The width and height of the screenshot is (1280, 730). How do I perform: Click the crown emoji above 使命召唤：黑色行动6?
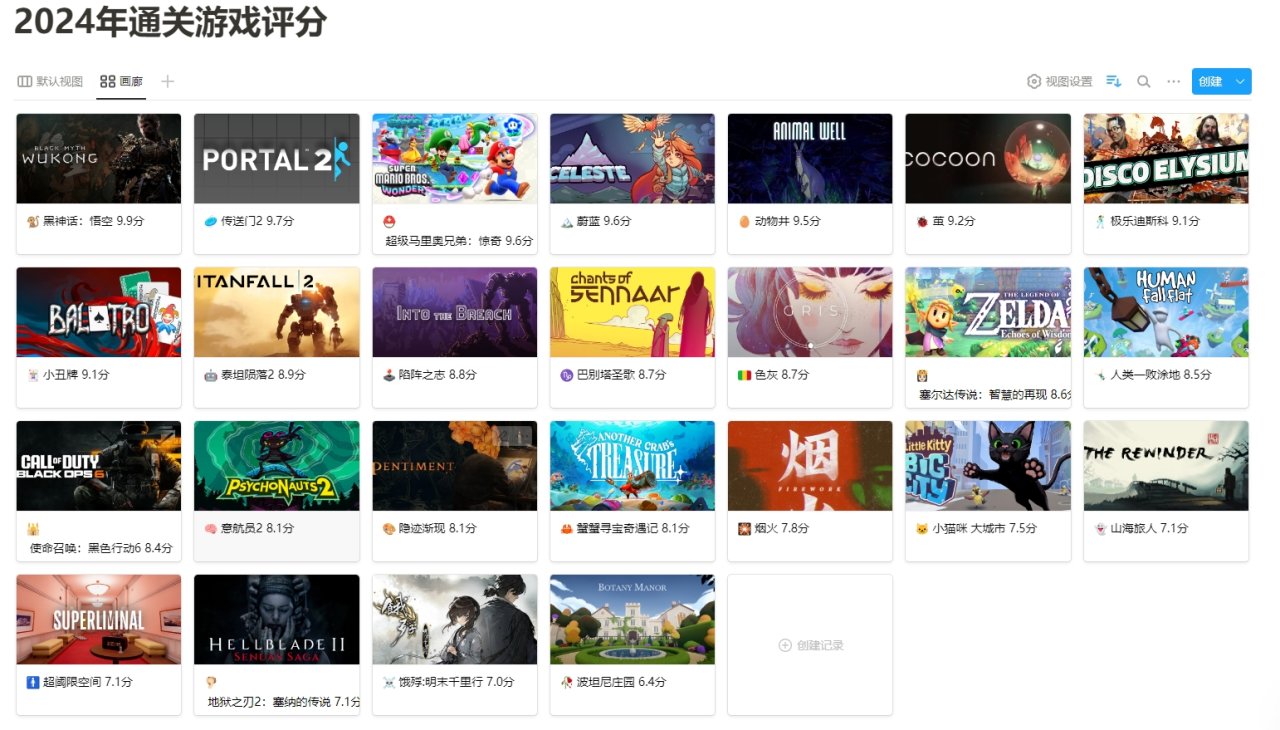coord(32,528)
